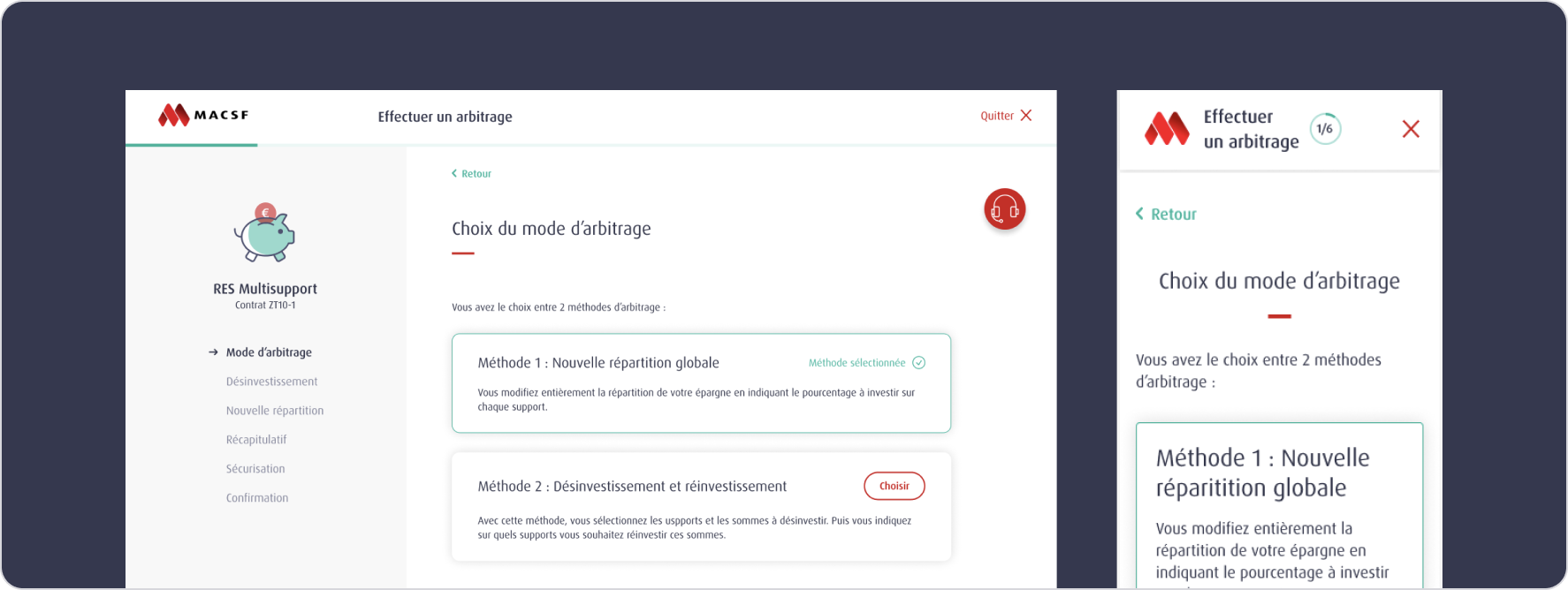Select the Méthode 1 Nouvelle répartition globale card
This screenshot has height=590, width=1568.
(x=701, y=383)
